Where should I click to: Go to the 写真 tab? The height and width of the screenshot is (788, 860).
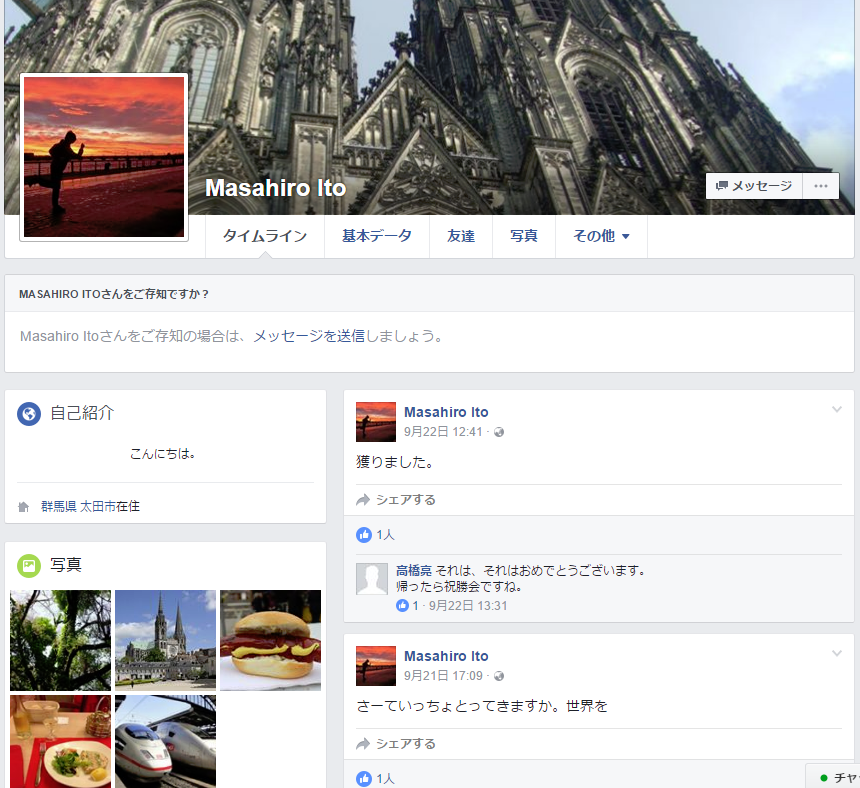coord(524,236)
